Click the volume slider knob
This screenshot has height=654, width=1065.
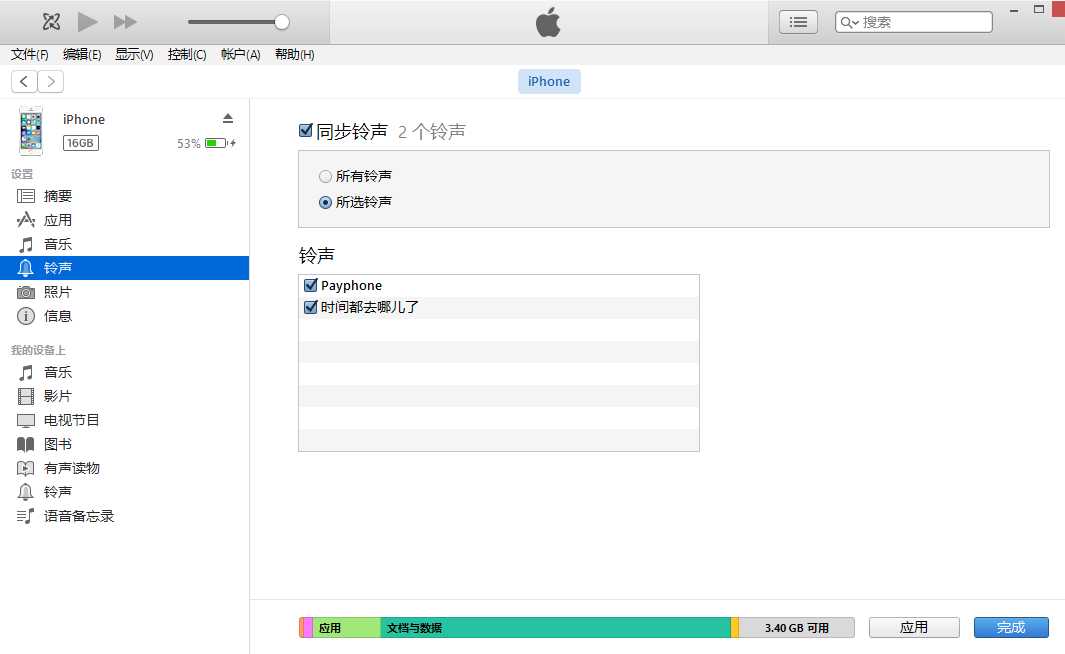click(x=282, y=22)
